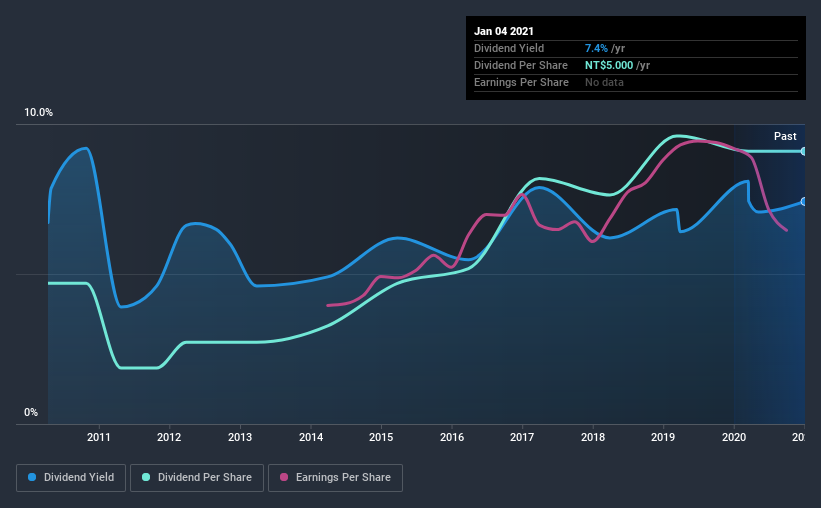Viewport: 821px width, 508px height.
Task: Toggle the Earnings Per Share legend button
Action: pos(335,478)
